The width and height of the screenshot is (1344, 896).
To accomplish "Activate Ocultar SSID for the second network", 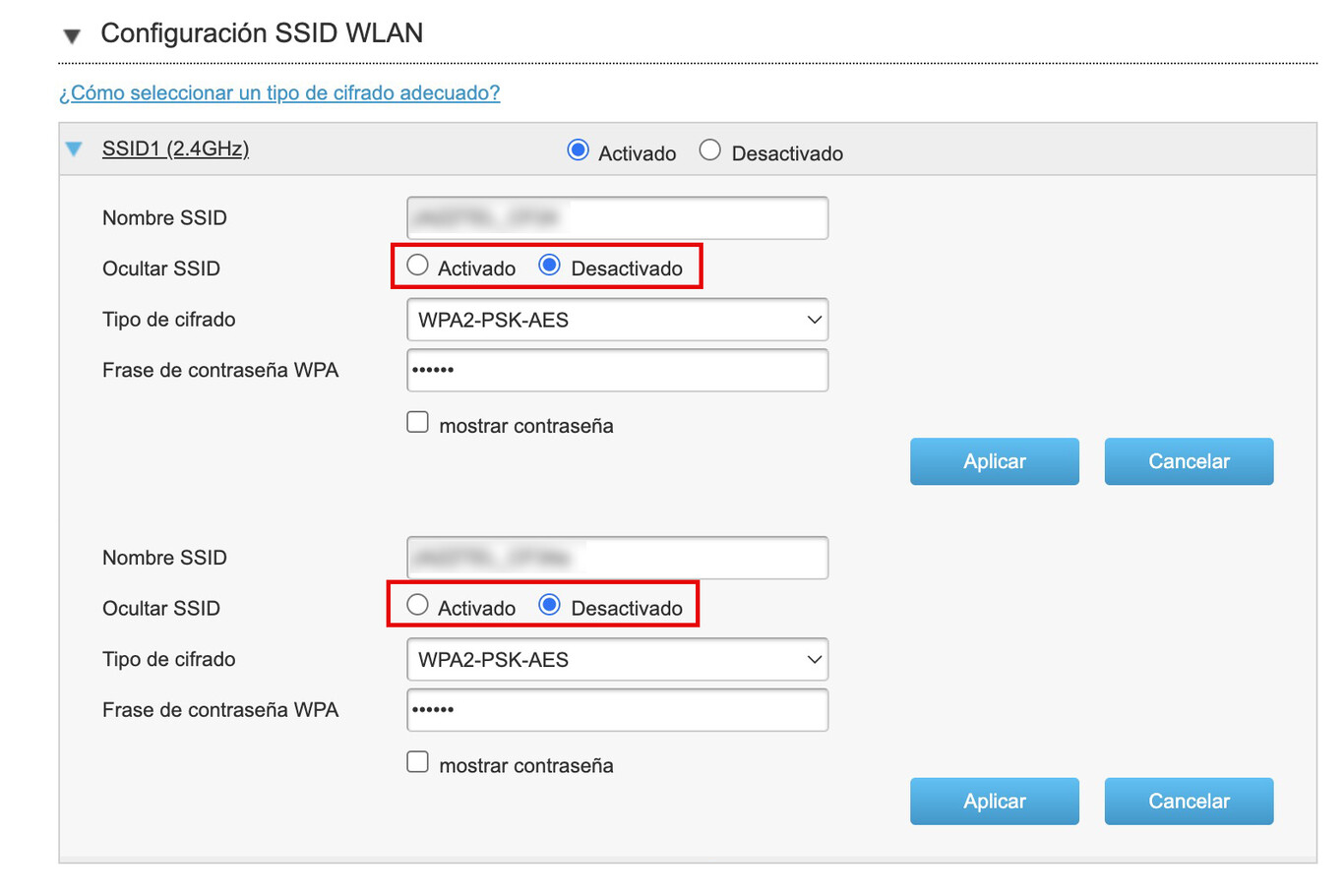I will pos(417,605).
